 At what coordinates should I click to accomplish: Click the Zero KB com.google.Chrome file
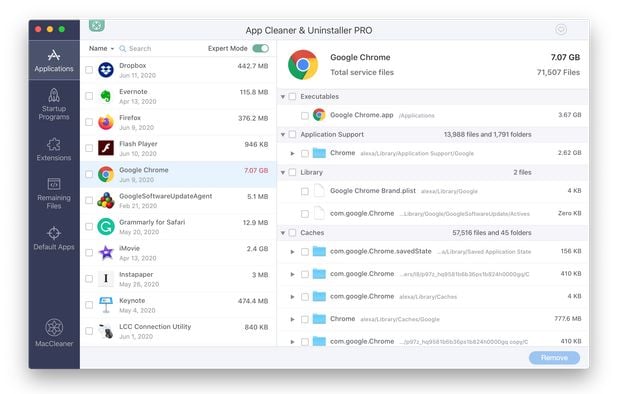point(432,214)
